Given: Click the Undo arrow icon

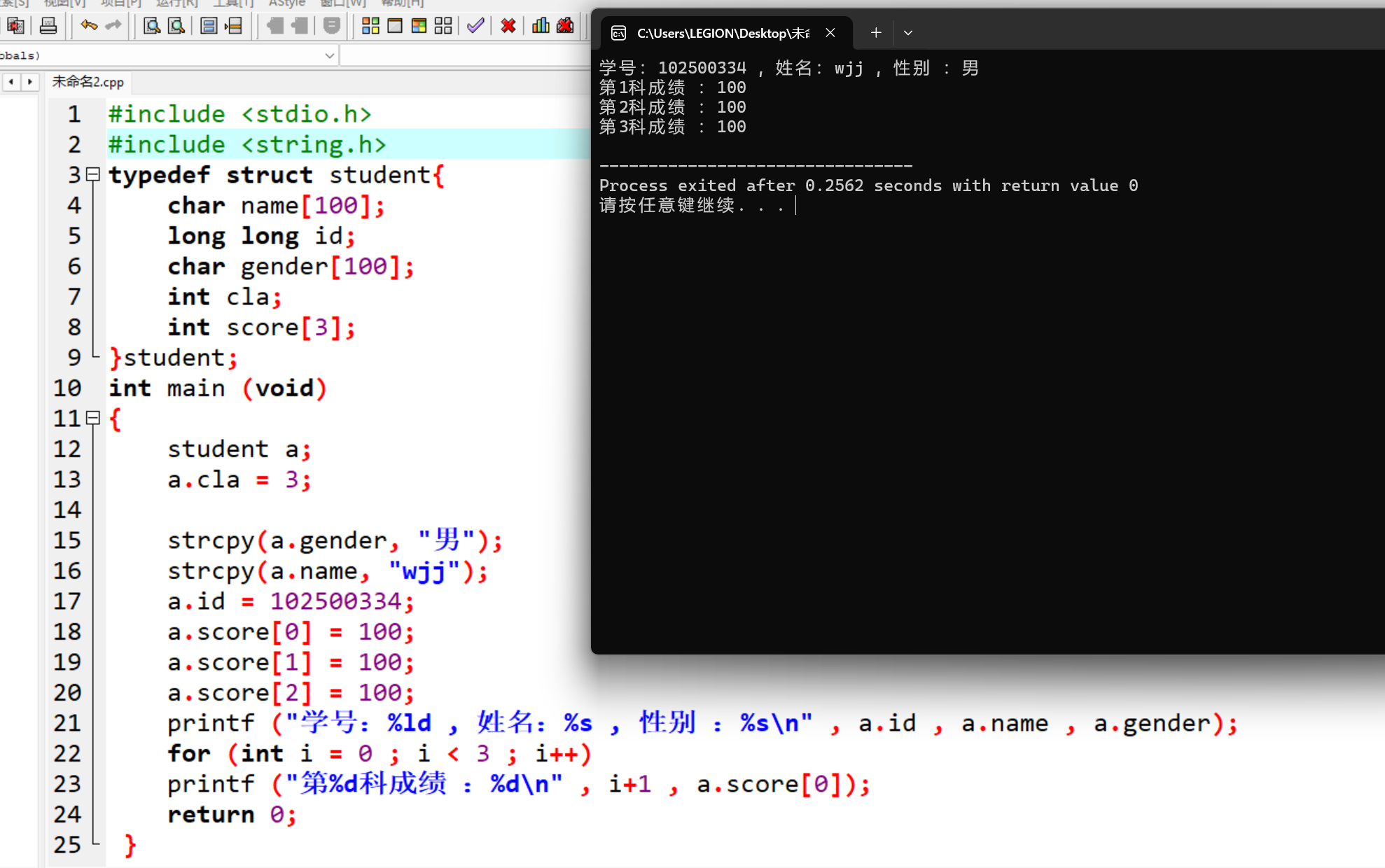Looking at the screenshot, I should click(x=88, y=26).
